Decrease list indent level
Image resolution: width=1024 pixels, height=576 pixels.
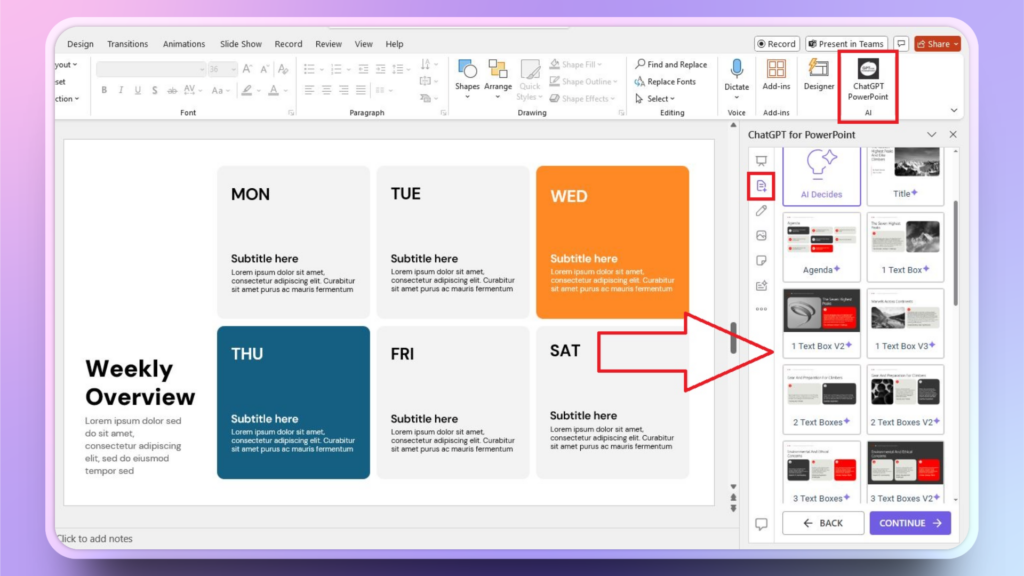[x=363, y=69]
